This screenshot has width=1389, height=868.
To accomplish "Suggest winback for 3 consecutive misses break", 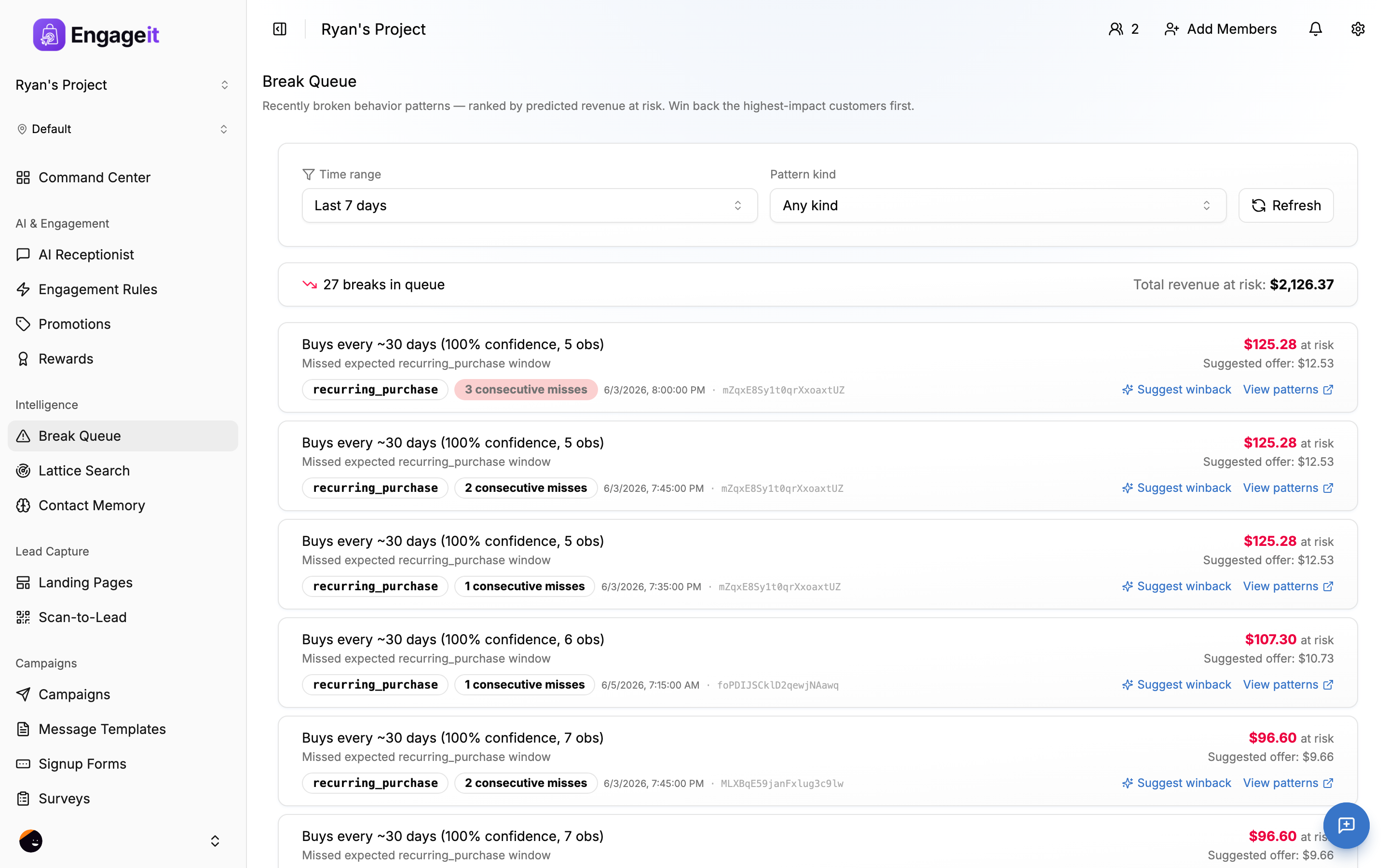I will coord(1176,389).
